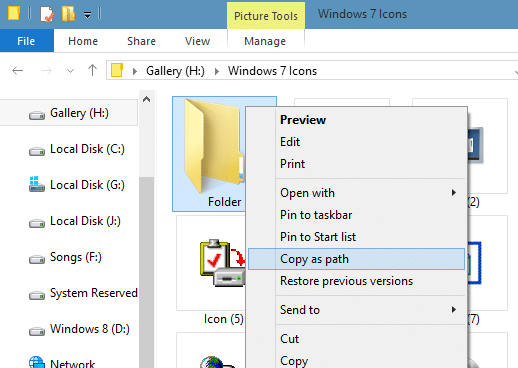Image resolution: width=518 pixels, height=368 pixels.
Task: Choose Pin to Start list
Action: tap(356, 237)
